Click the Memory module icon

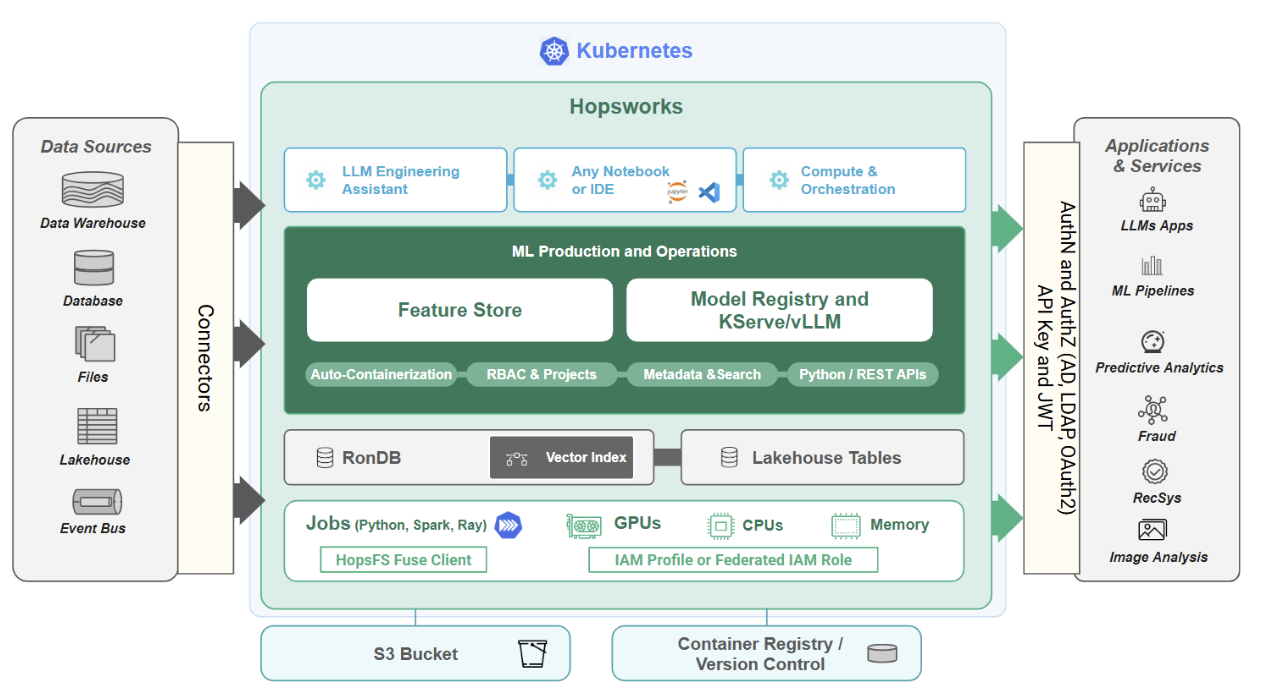pyautogui.click(x=846, y=525)
